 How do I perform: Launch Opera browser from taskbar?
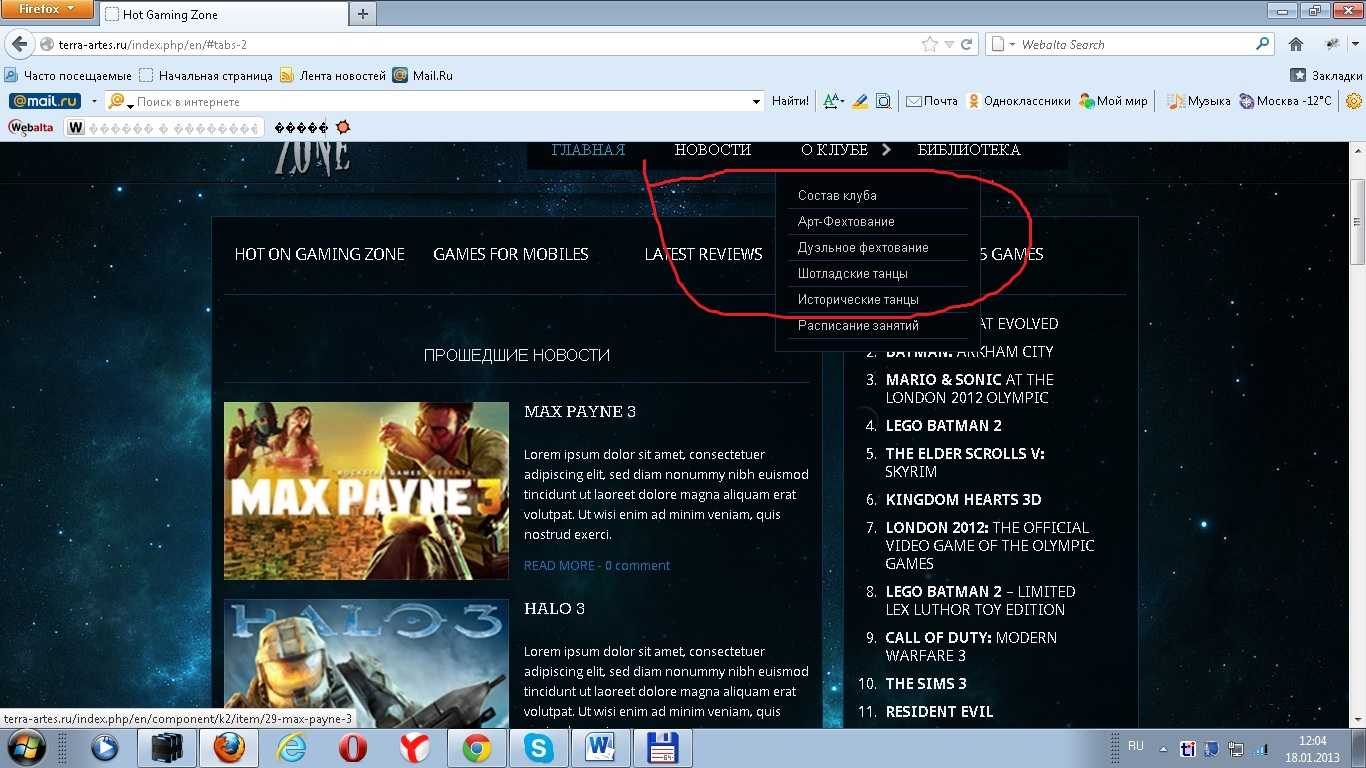point(352,748)
